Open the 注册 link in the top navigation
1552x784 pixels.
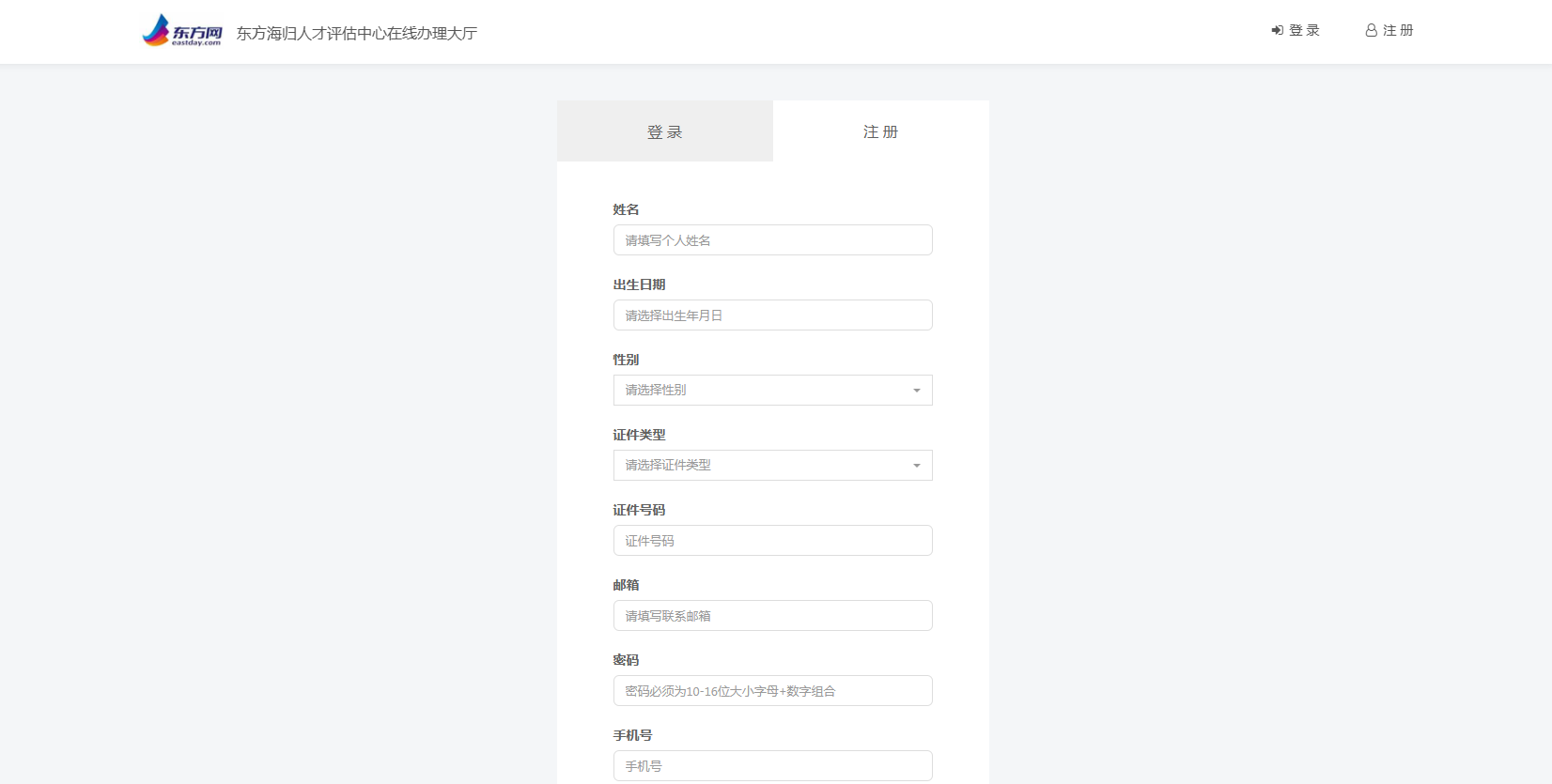point(1398,31)
